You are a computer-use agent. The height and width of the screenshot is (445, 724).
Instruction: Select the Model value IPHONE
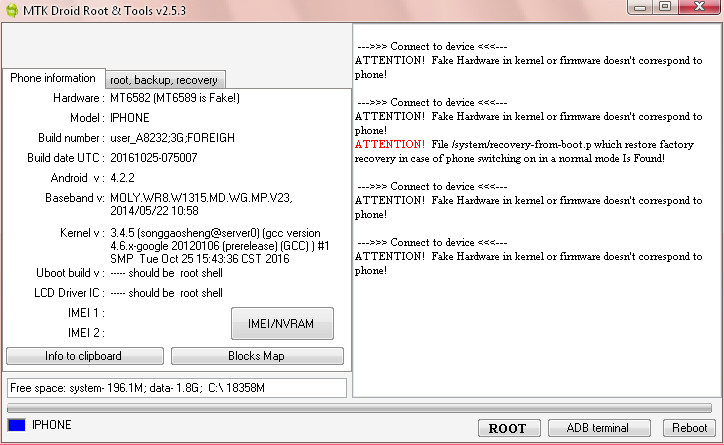130,118
